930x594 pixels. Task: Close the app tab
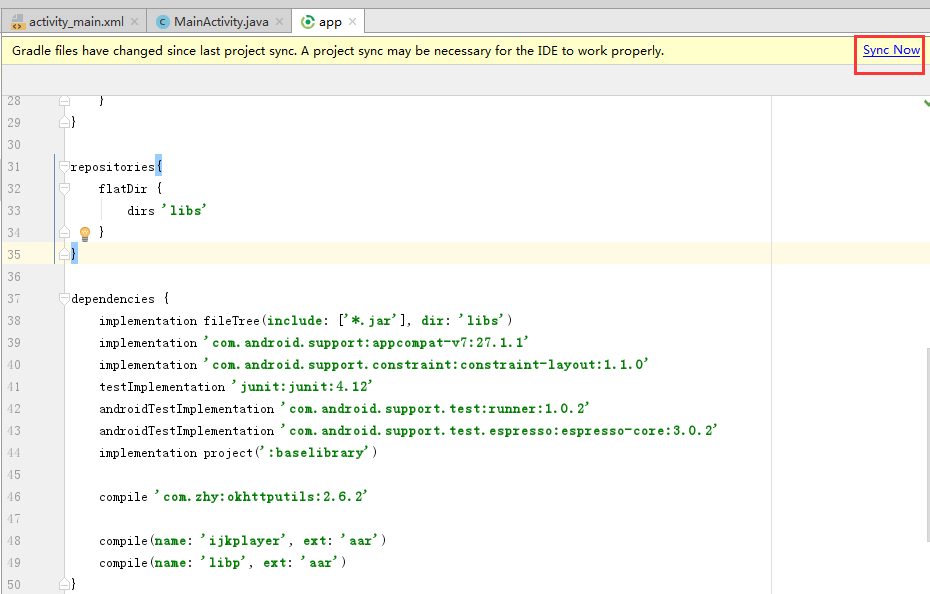click(352, 21)
